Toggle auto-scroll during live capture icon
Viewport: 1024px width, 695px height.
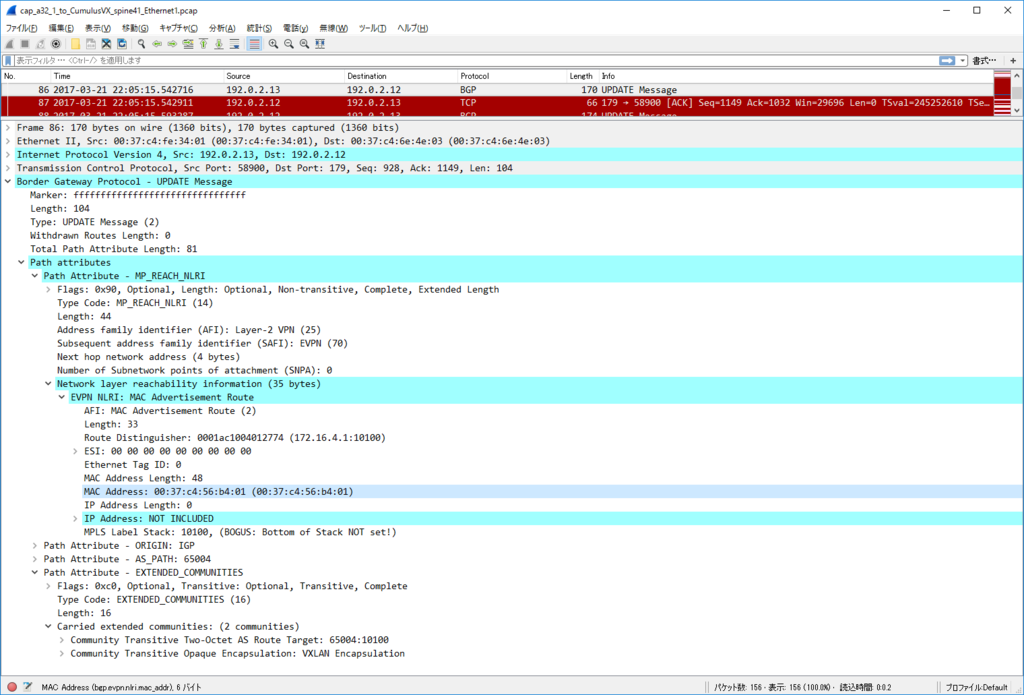click(x=234, y=44)
